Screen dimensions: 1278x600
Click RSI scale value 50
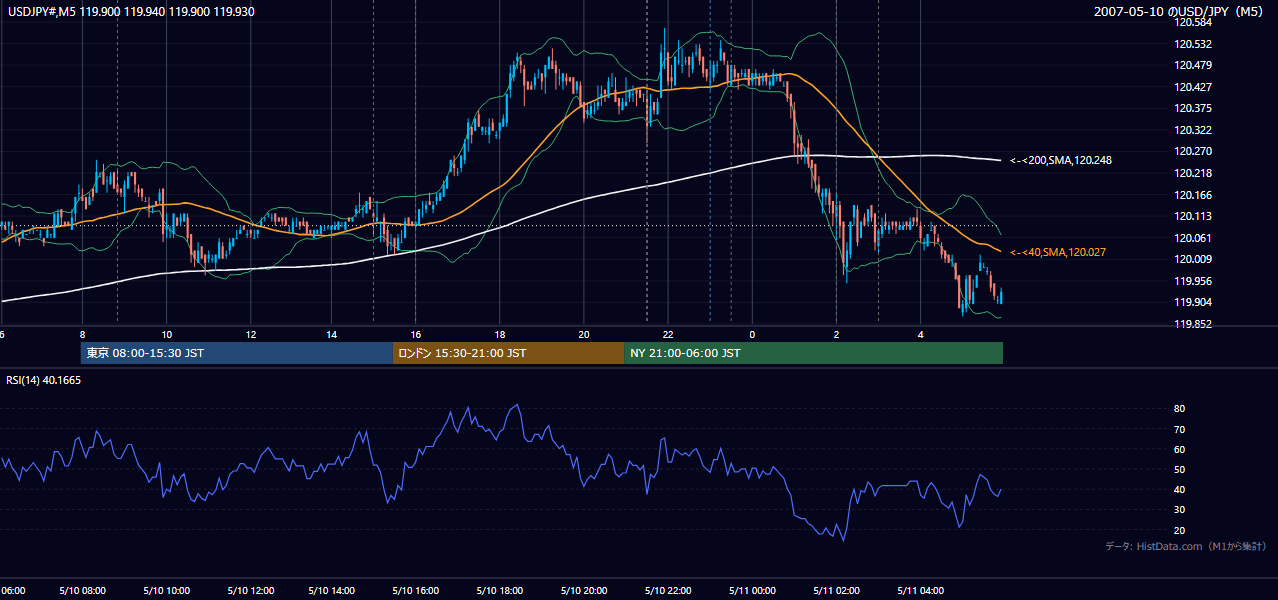tap(1179, 469)
